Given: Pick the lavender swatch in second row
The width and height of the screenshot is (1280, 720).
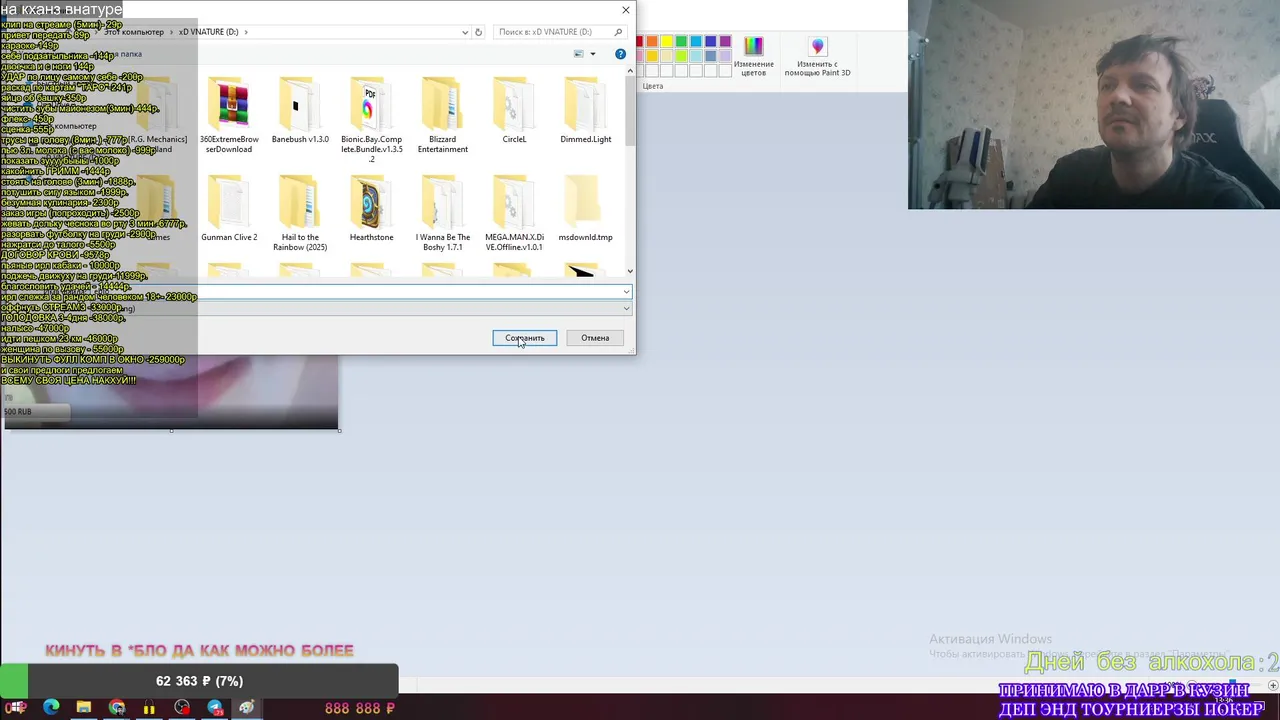Looking at the screenshot, I should tap(725, 56).
